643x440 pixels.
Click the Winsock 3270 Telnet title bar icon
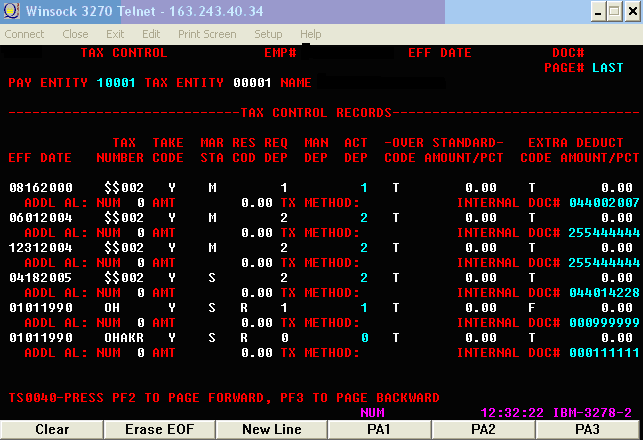tap(11, 12)
